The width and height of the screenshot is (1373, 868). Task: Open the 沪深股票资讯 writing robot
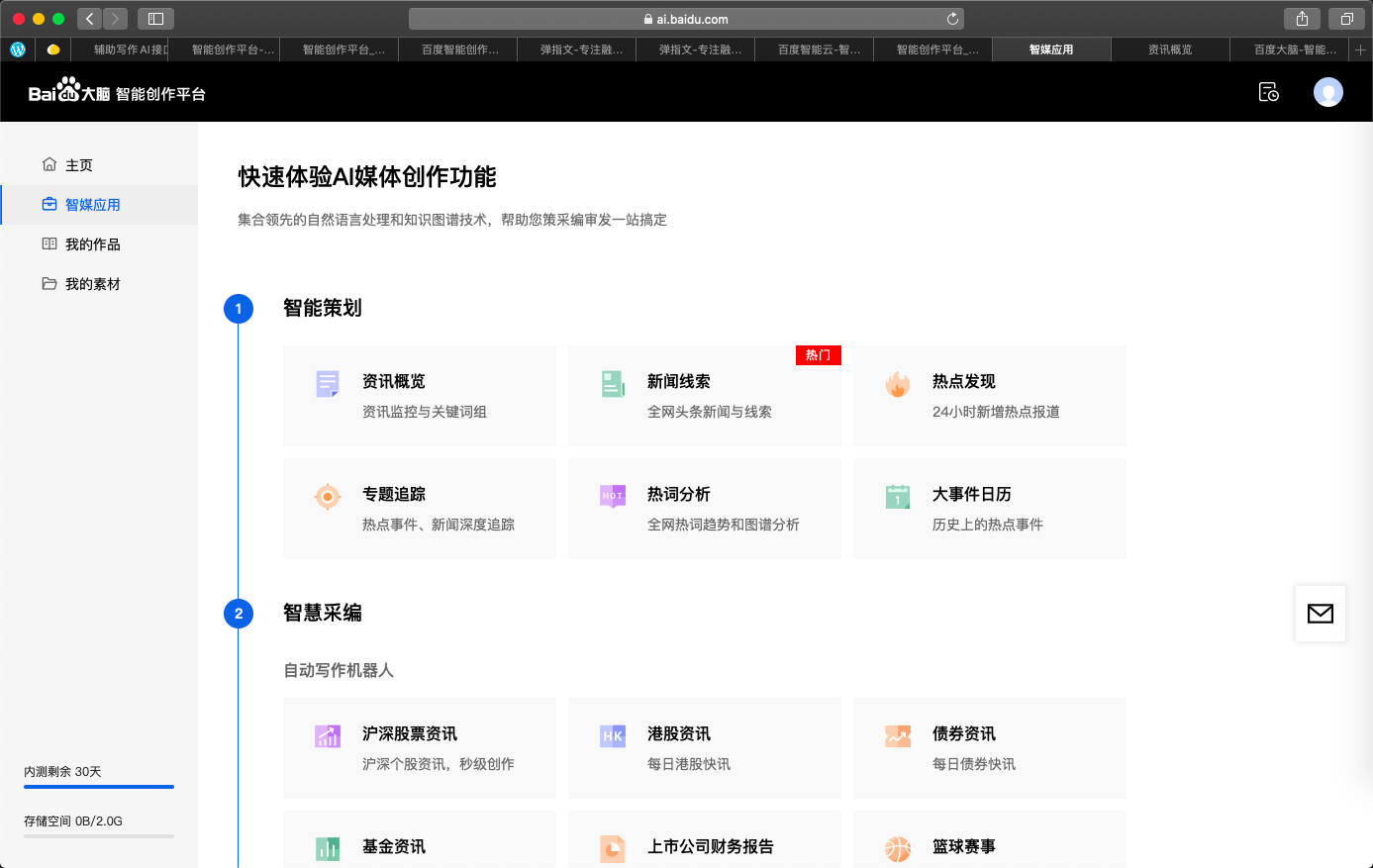point(419,748)
